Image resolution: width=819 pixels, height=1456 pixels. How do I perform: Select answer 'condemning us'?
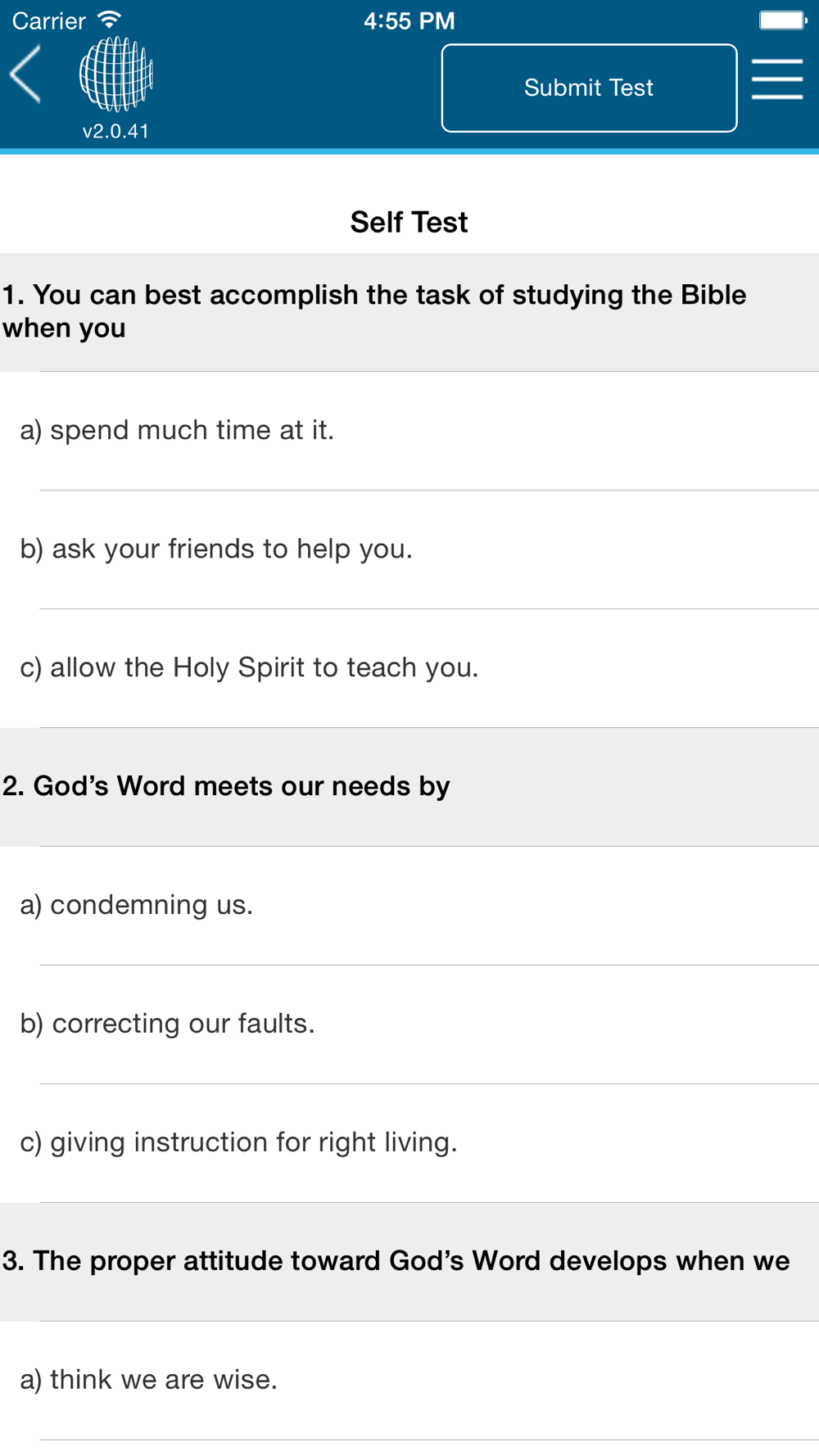pos(409,906)
